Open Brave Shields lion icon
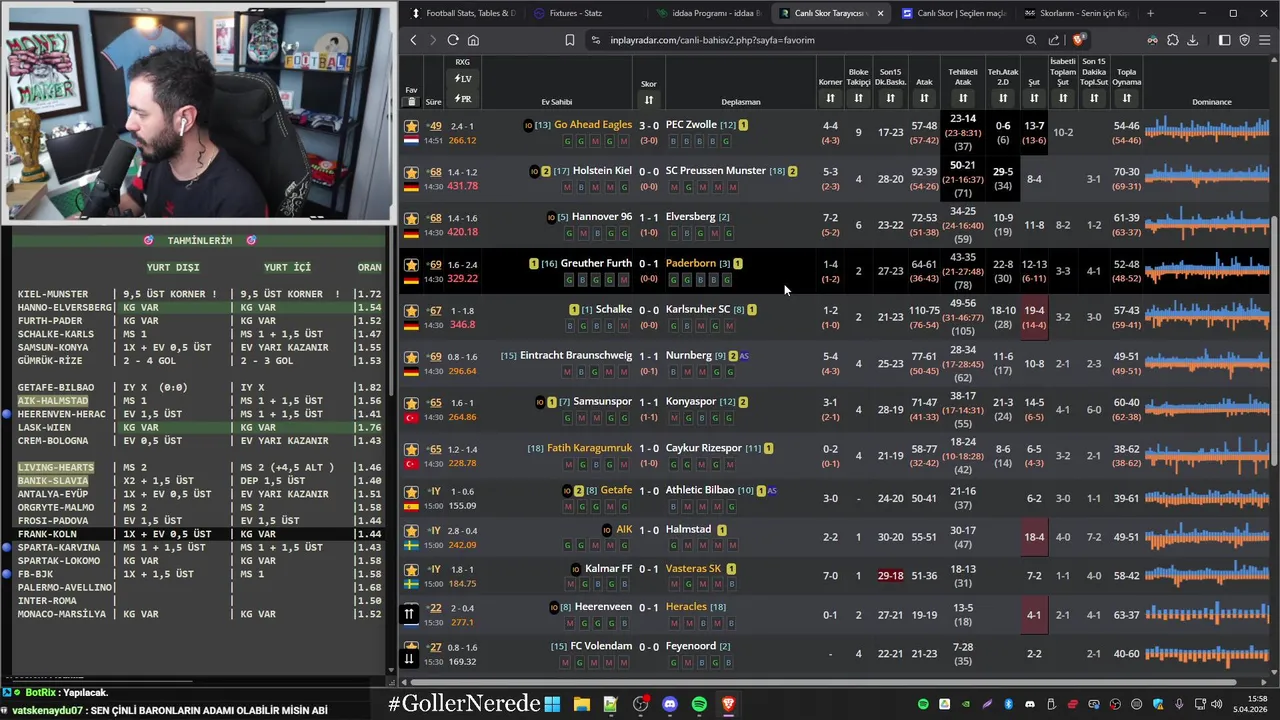Image resolution: width=1280 pixels, height=720 pixels. 1078,40
